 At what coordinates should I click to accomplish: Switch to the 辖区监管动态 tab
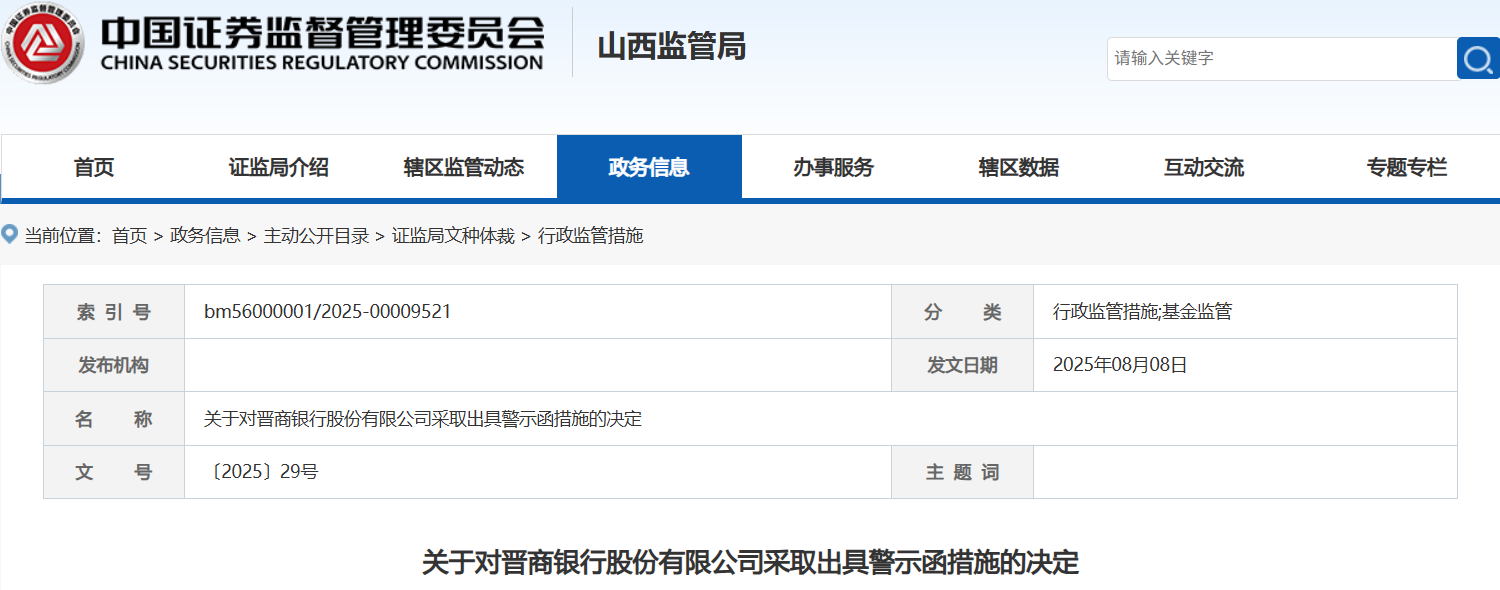(464, 168)
